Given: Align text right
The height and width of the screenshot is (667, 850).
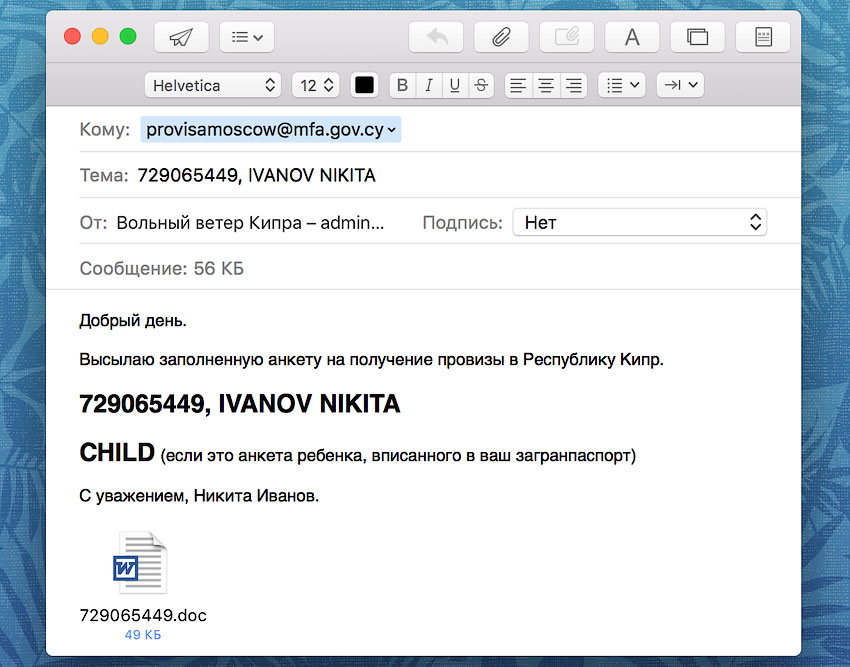Looking at the screenshot, I should (x=574, y=85).
